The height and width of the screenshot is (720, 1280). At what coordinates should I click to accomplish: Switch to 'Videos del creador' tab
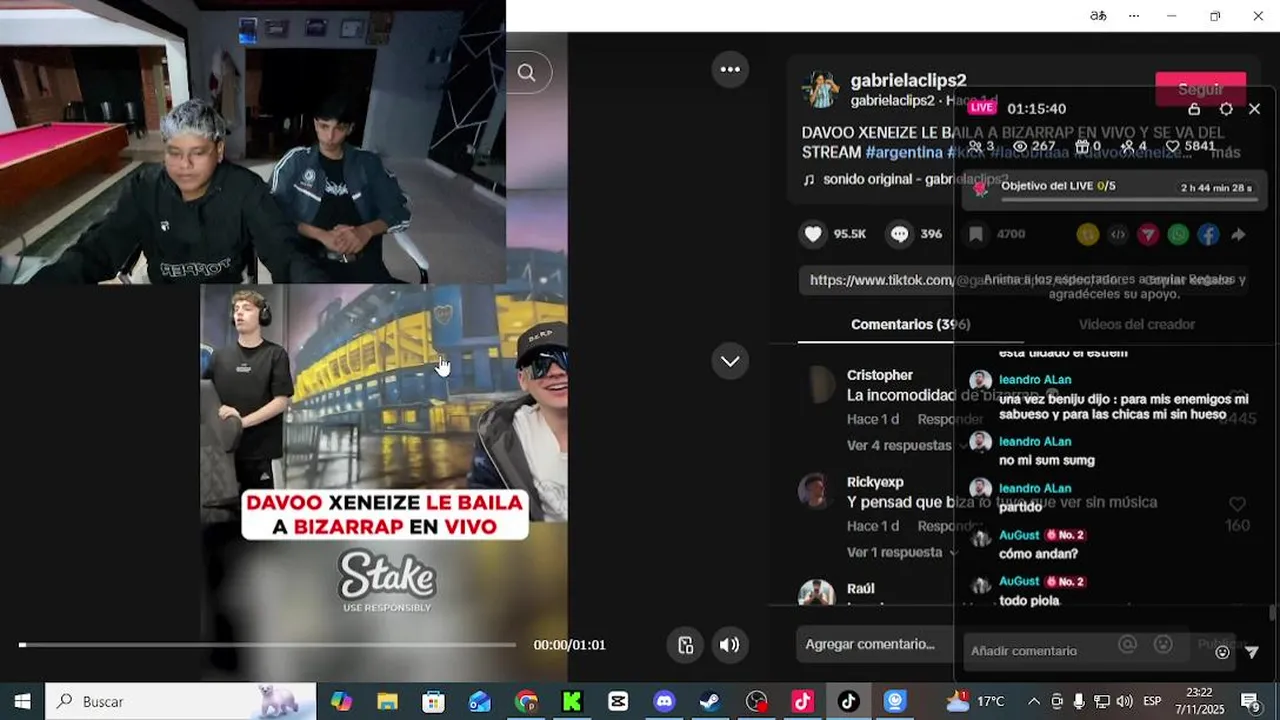click(x=1136, y=324)
